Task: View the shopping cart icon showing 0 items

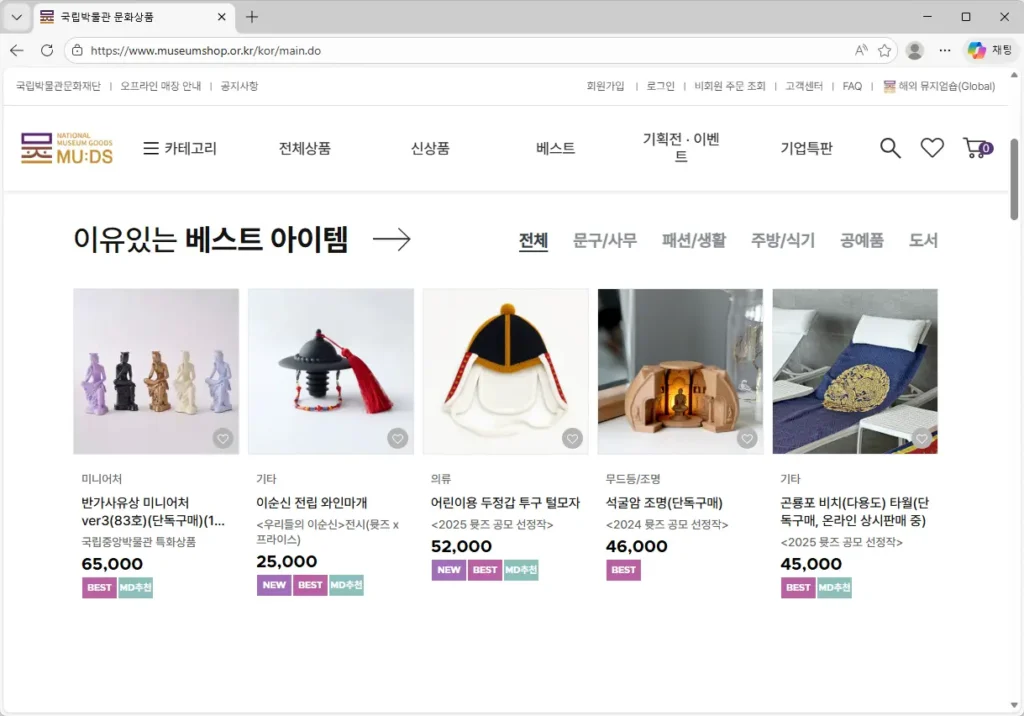Action: point(974,148)
